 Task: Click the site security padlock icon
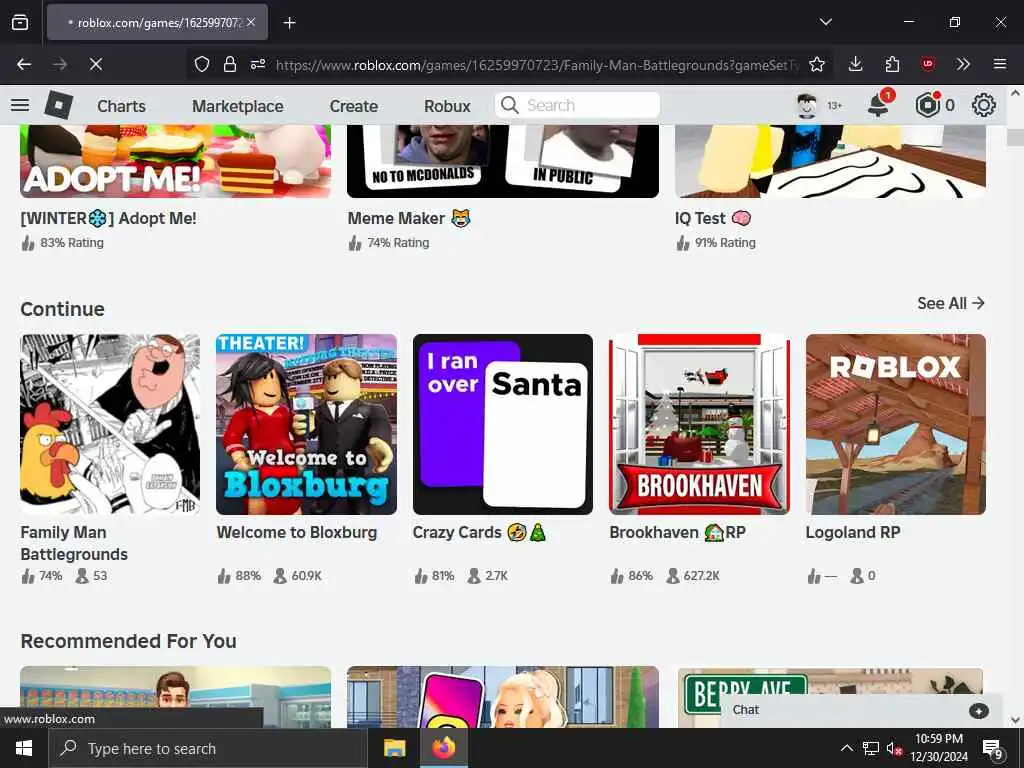tap(230, 64)
